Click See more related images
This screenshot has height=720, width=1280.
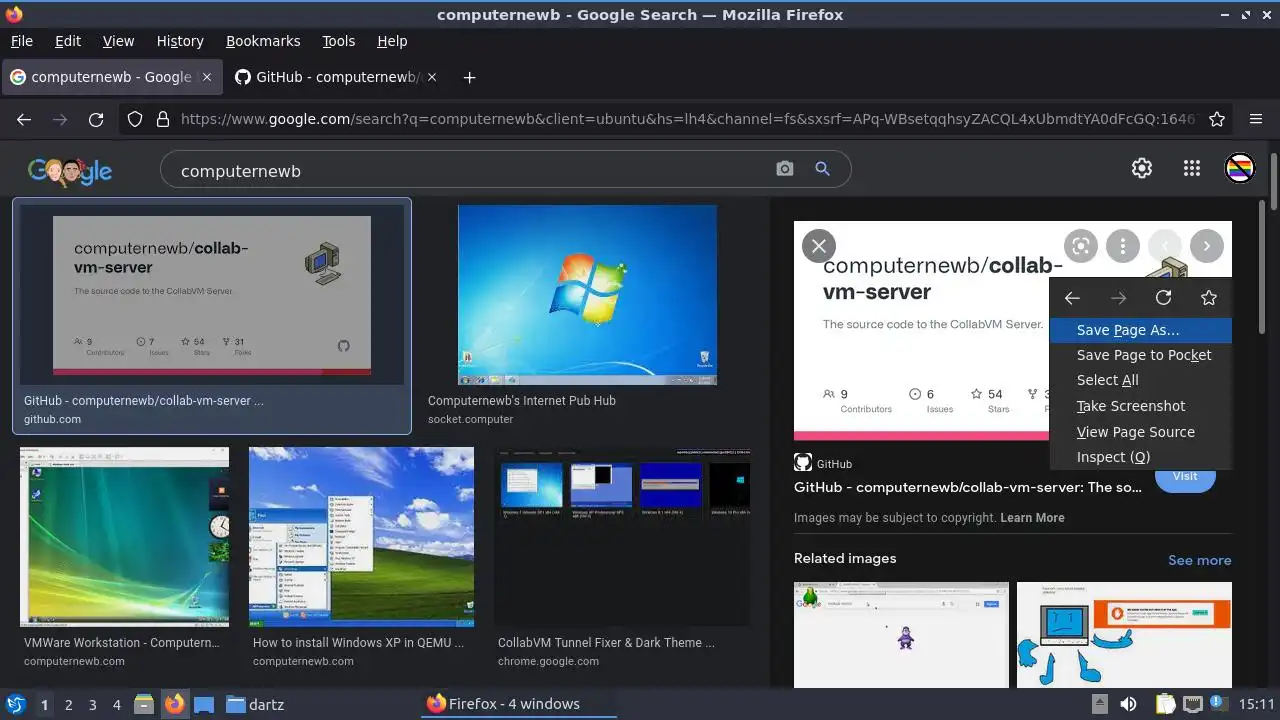pos(1199,560)
